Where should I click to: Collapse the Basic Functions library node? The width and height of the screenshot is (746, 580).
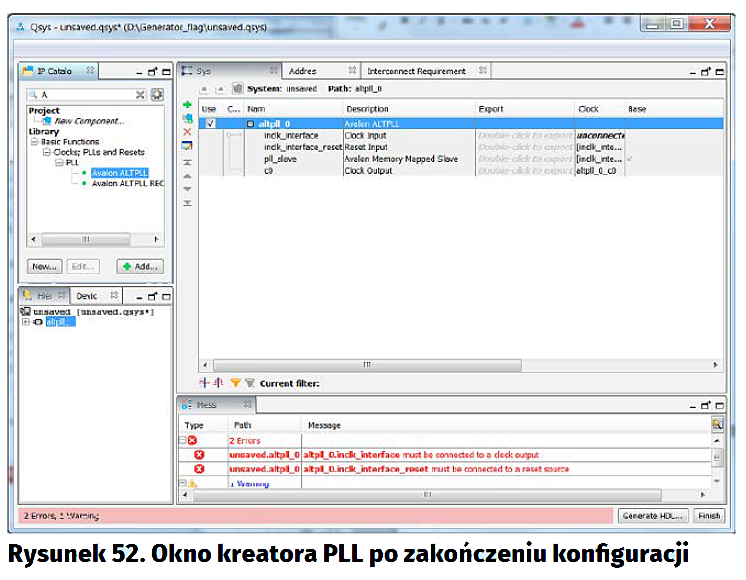tap(33, 142)
